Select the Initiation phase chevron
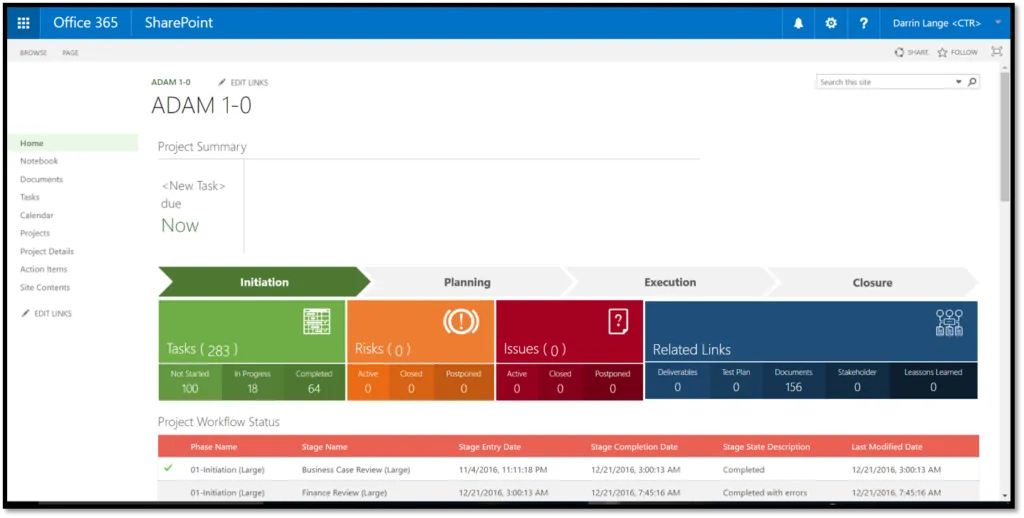 [264, 282]
